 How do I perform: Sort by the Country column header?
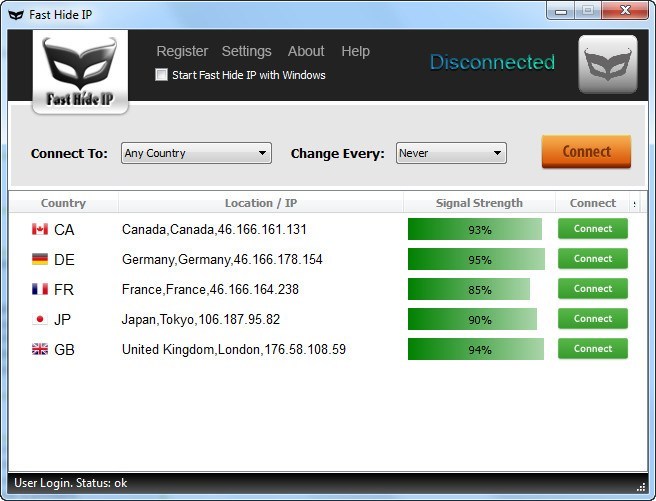pyautogui.click(x=64, y=203)
